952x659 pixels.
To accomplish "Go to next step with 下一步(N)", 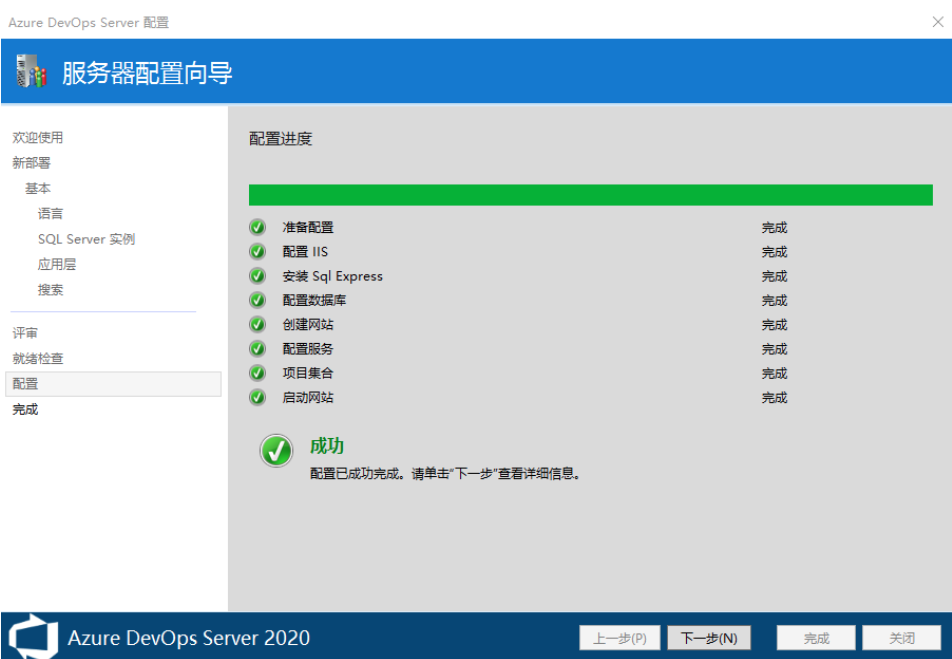I will [x=709, y=638].
